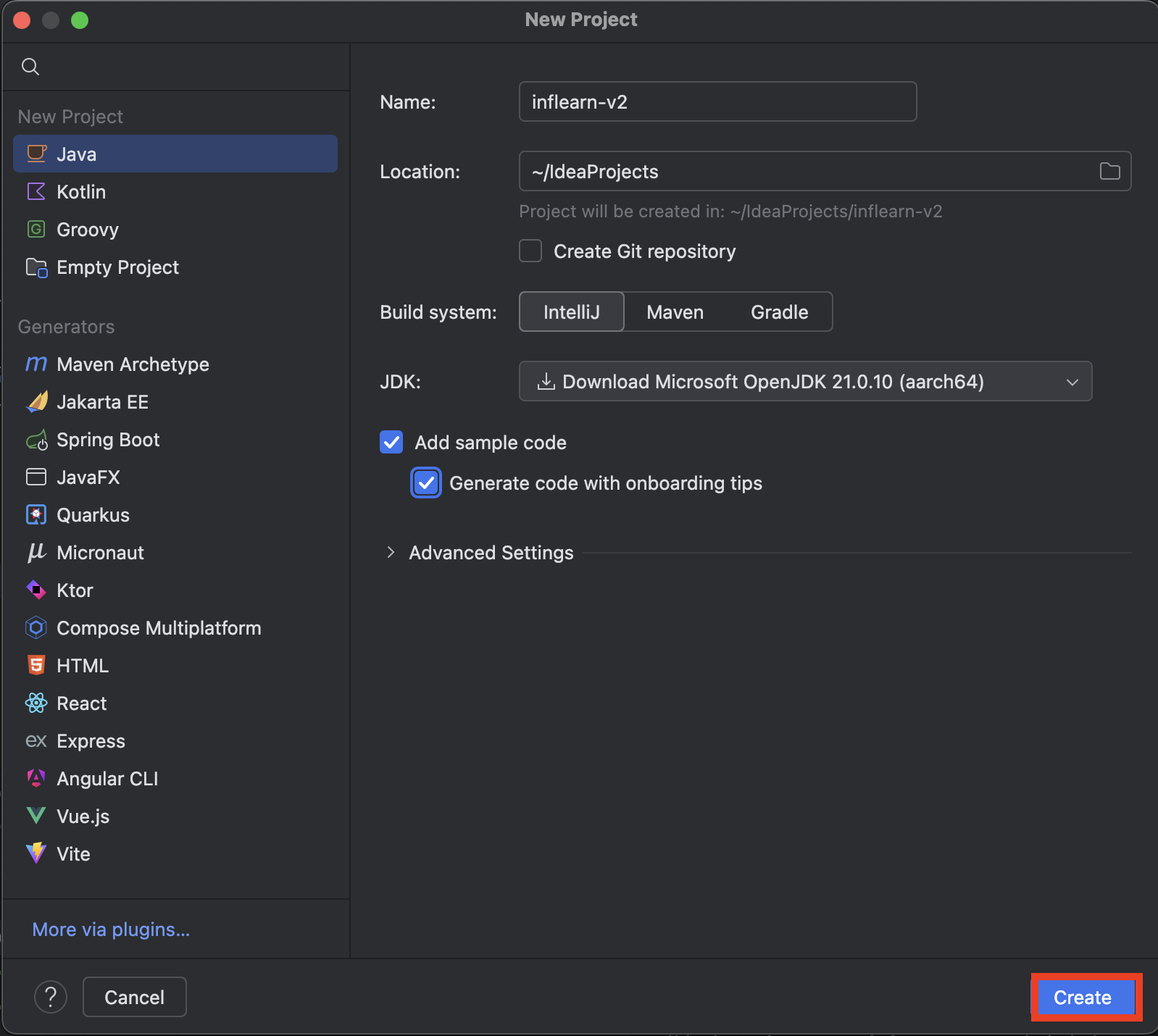
Task: Choose Compose Multiplatform generator
Action: pyautogui.click(x=175, y=627)
